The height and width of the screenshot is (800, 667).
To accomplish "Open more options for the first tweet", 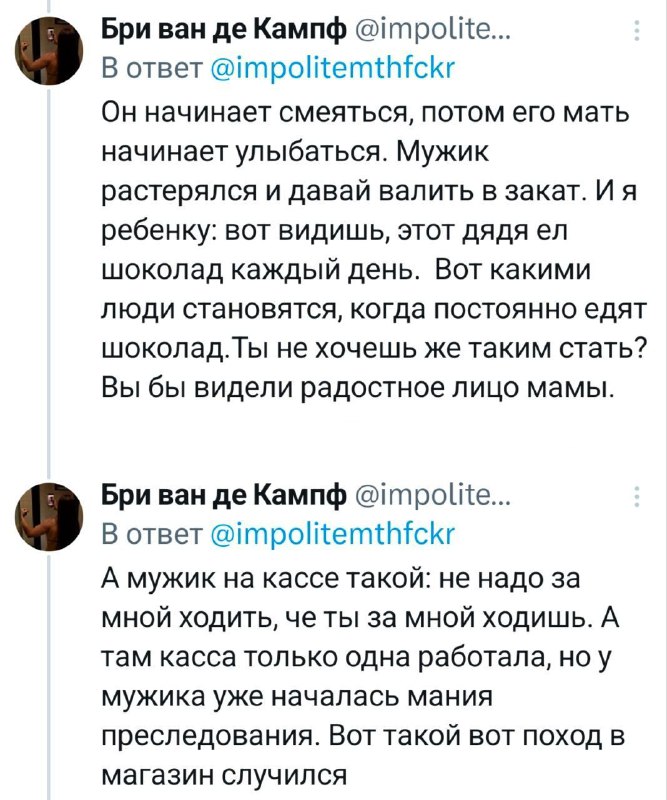I will (638, 32).
